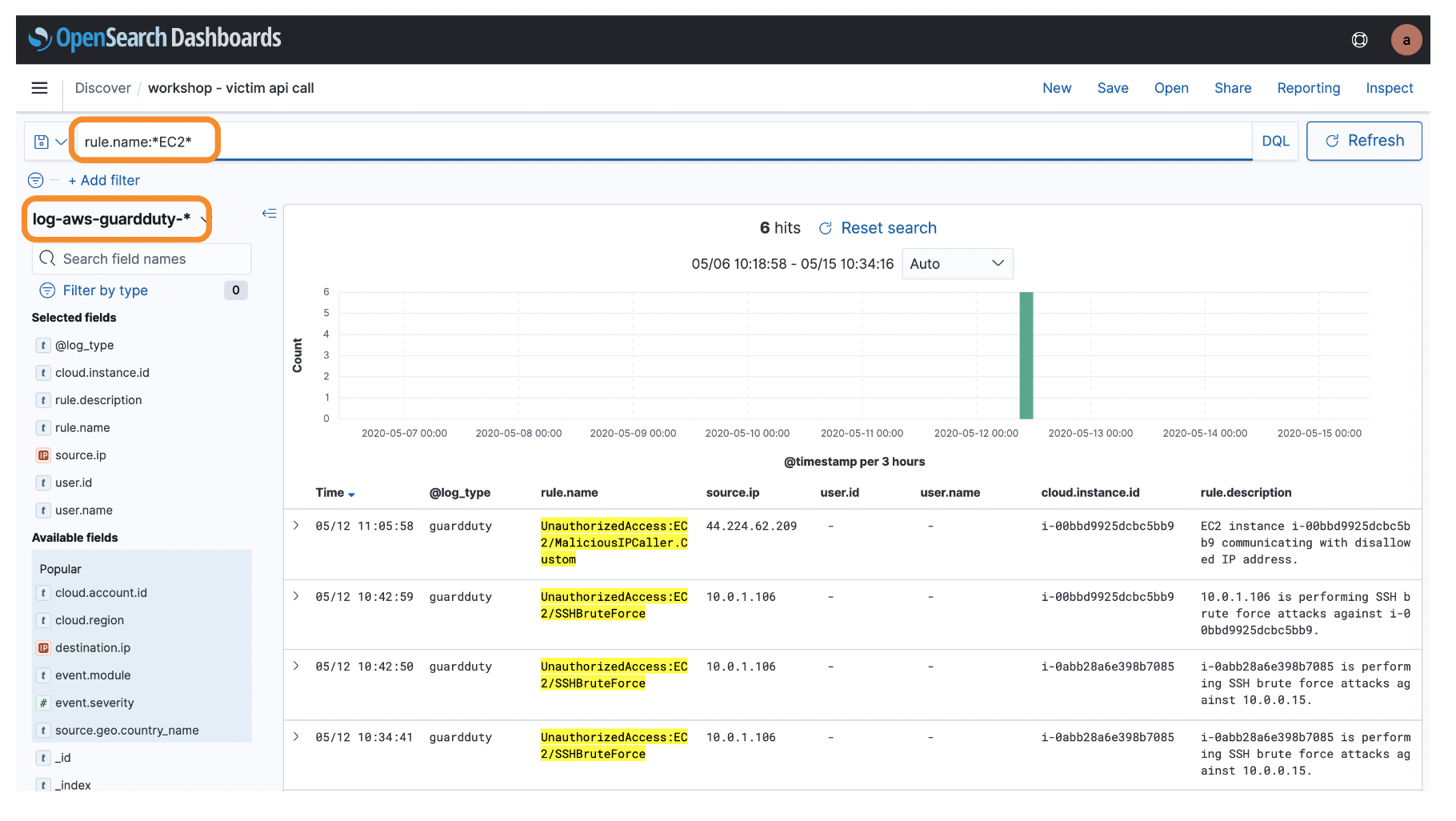Click the destination.ip IP type icon
The image size is (1456, 821).
43,648
